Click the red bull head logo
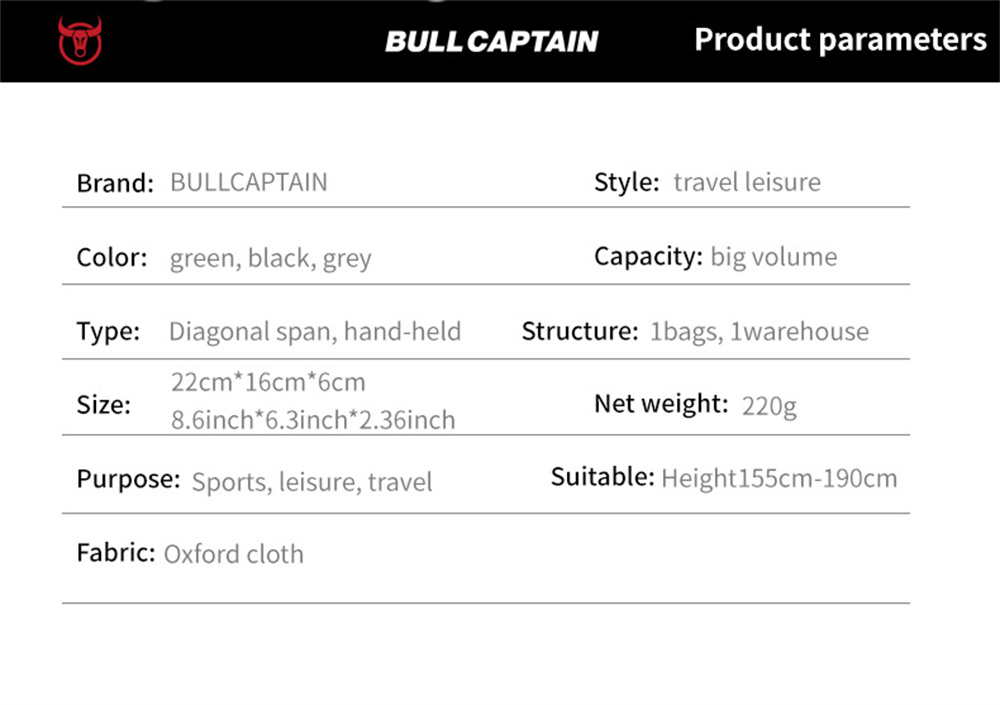This screenshot has width=1000, height=705. pos(79,41)
